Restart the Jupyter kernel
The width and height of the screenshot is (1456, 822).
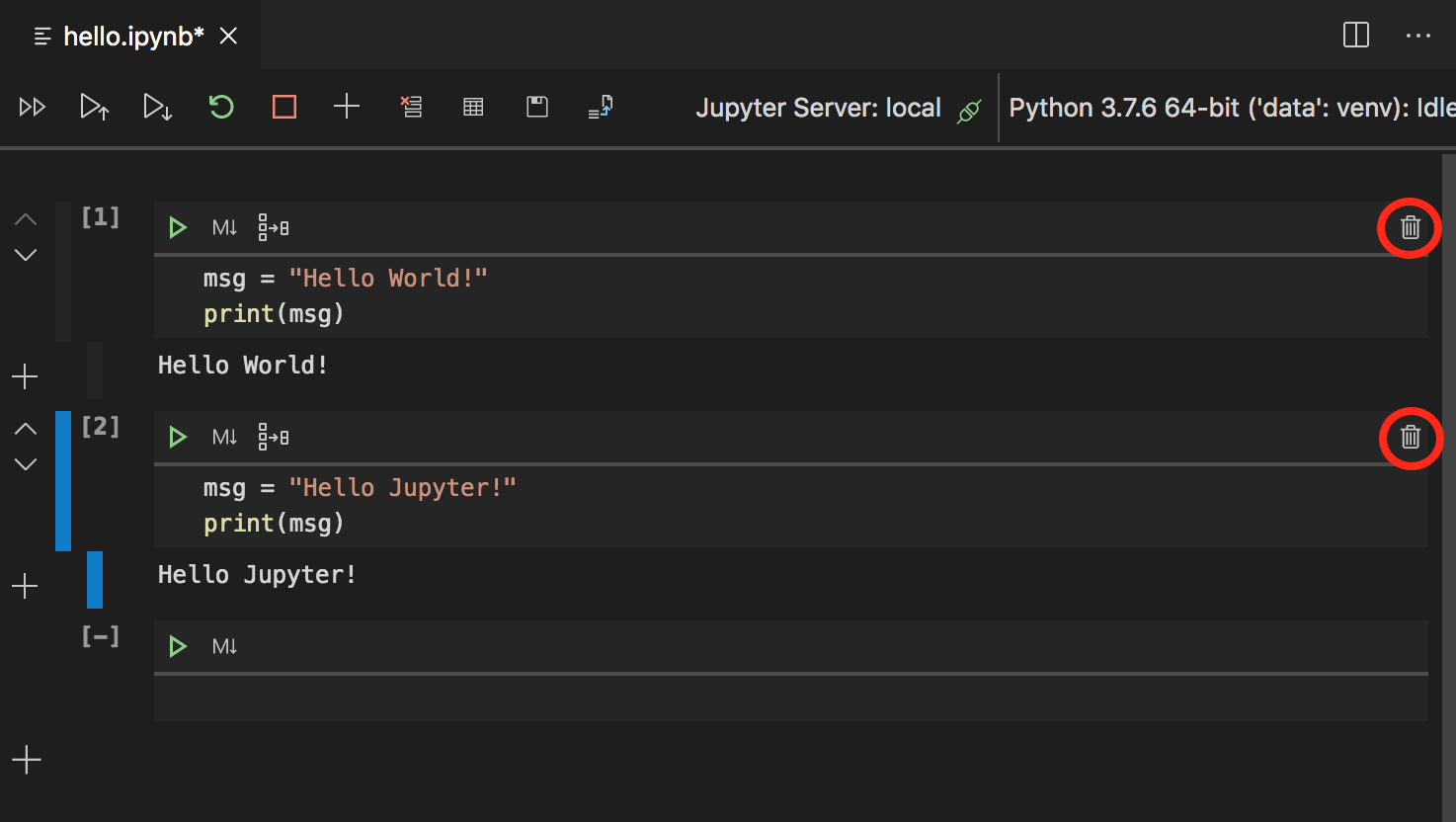point(221,107)
